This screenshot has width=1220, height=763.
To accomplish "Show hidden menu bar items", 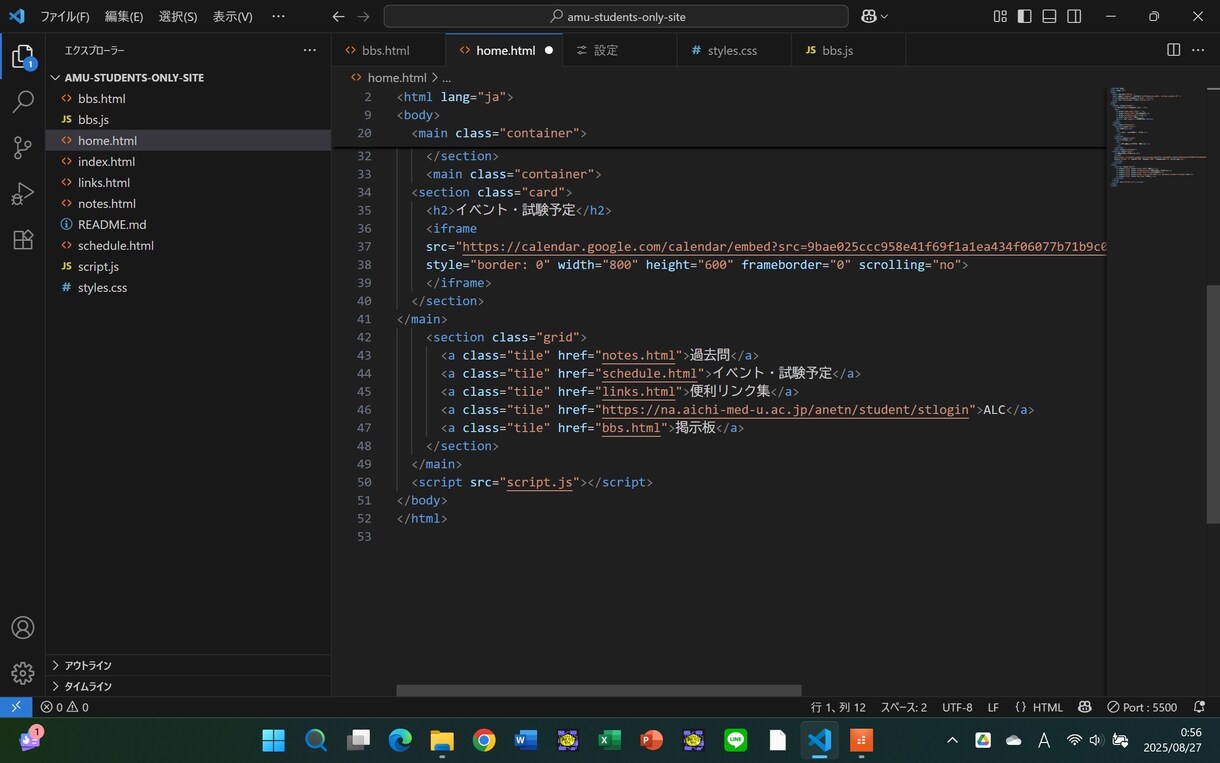I will pyautogui.click(x=278, y=16).
